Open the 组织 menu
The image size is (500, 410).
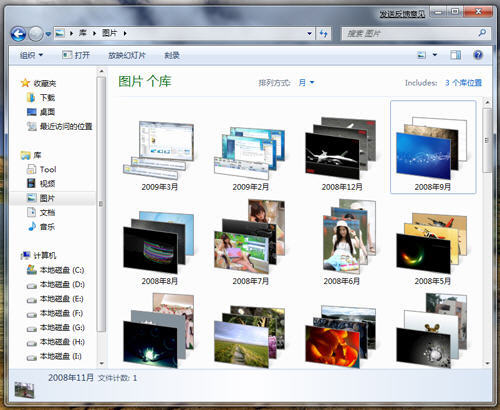[x=31, y=55]
